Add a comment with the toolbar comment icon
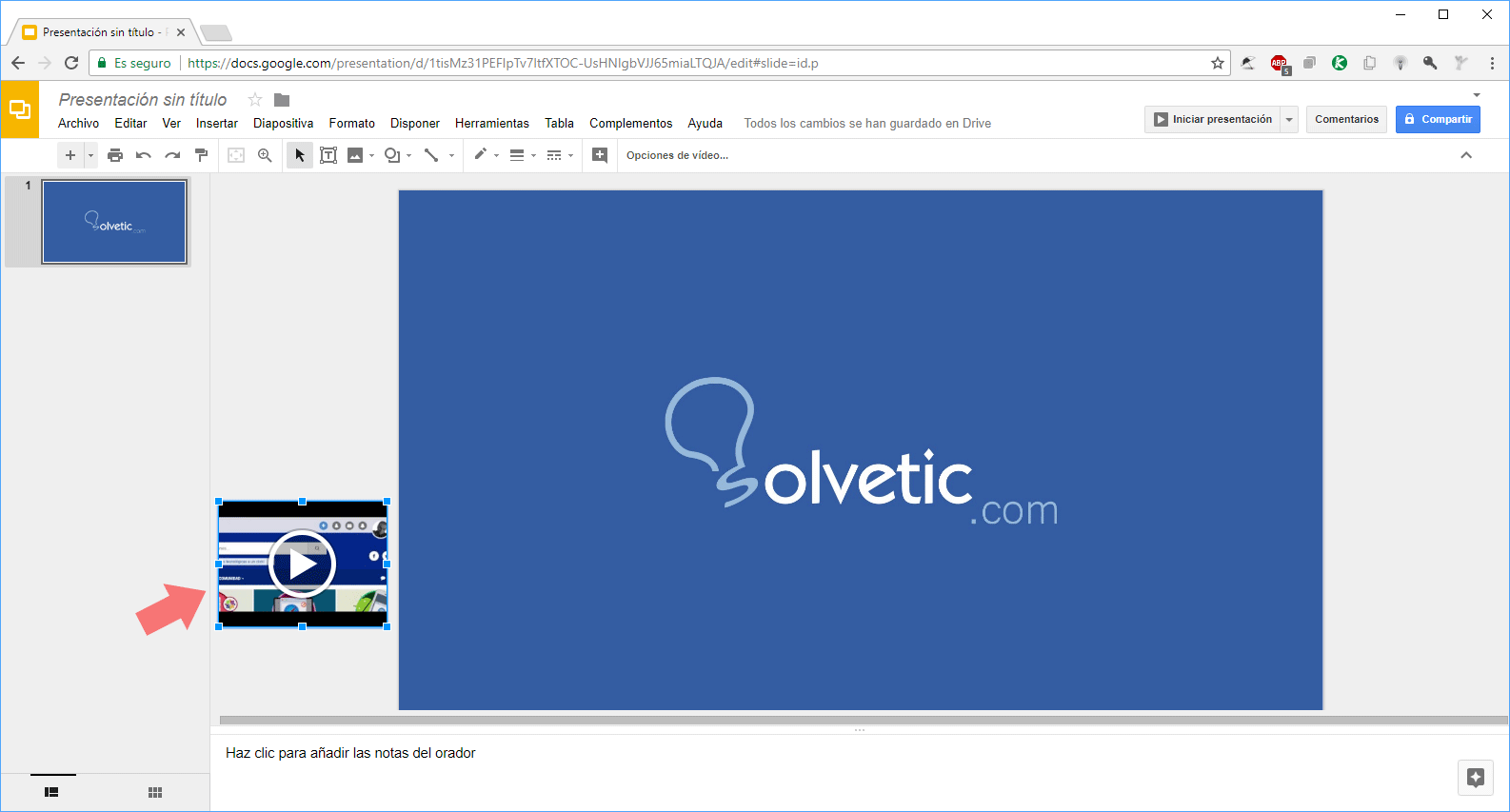Image resolution: width=1510 pixels, height=812 pixels. [600, 155]
